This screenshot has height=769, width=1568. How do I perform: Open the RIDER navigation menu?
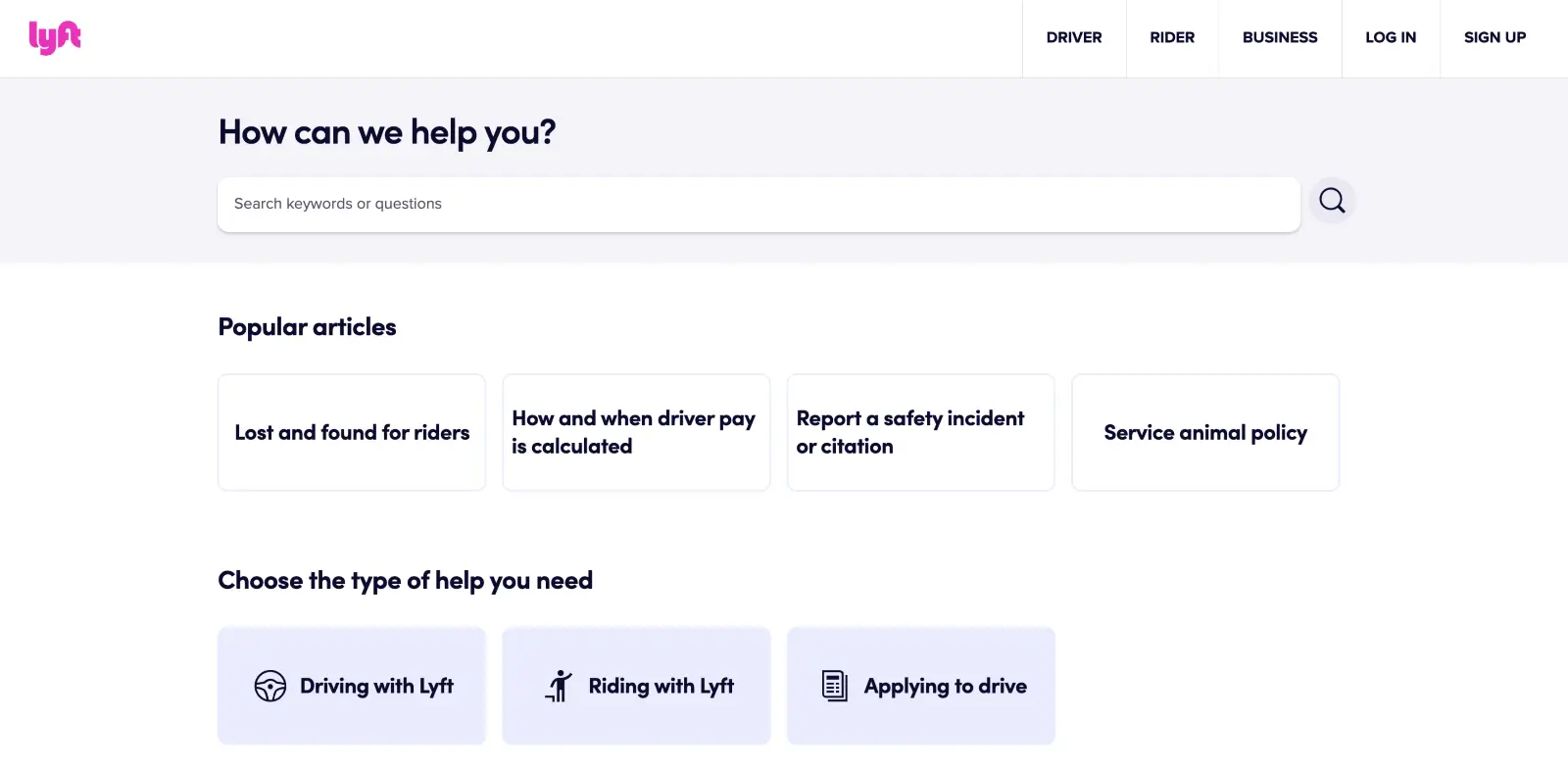(x=1172, y=37)
